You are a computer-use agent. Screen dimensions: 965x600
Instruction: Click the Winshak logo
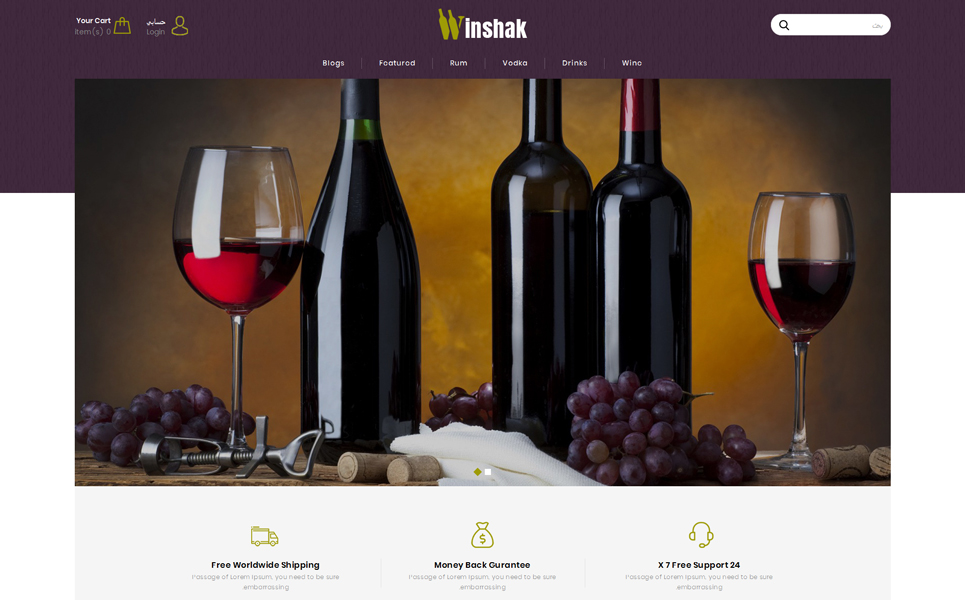coord(482,25)
